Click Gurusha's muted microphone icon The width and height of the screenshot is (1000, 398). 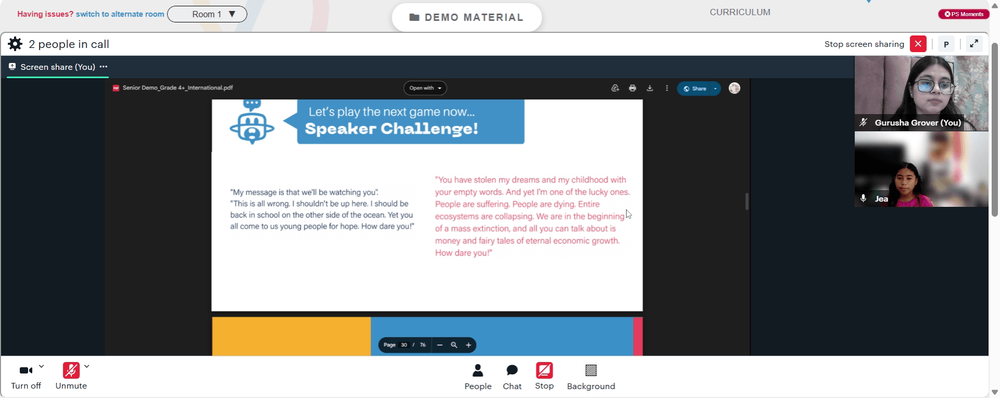864,122
